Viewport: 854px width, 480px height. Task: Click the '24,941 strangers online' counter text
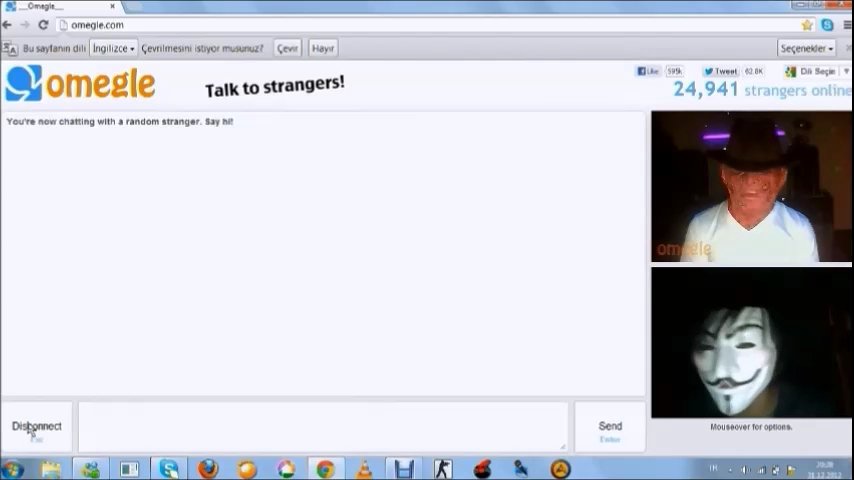(762, 90)
